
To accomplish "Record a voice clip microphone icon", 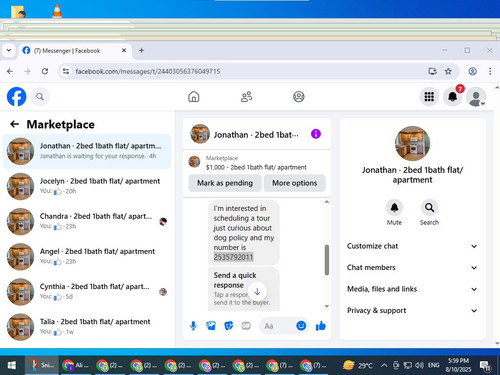I will point(193,326).
